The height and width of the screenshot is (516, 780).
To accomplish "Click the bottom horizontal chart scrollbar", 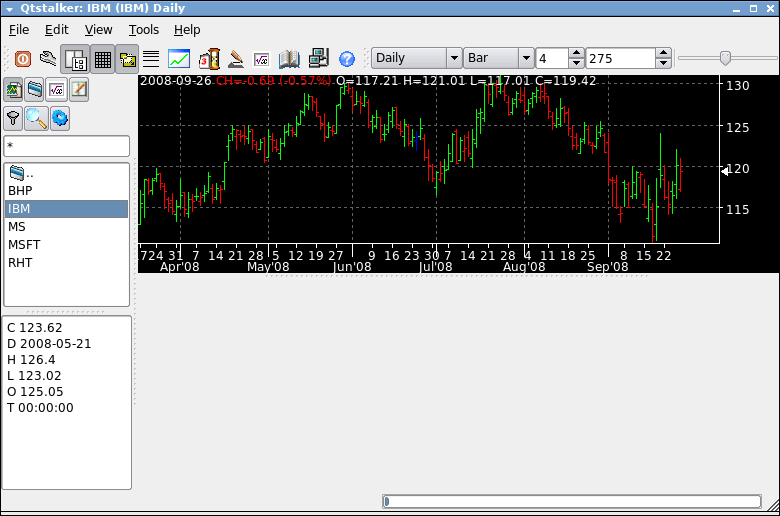I will click(572, 502).
